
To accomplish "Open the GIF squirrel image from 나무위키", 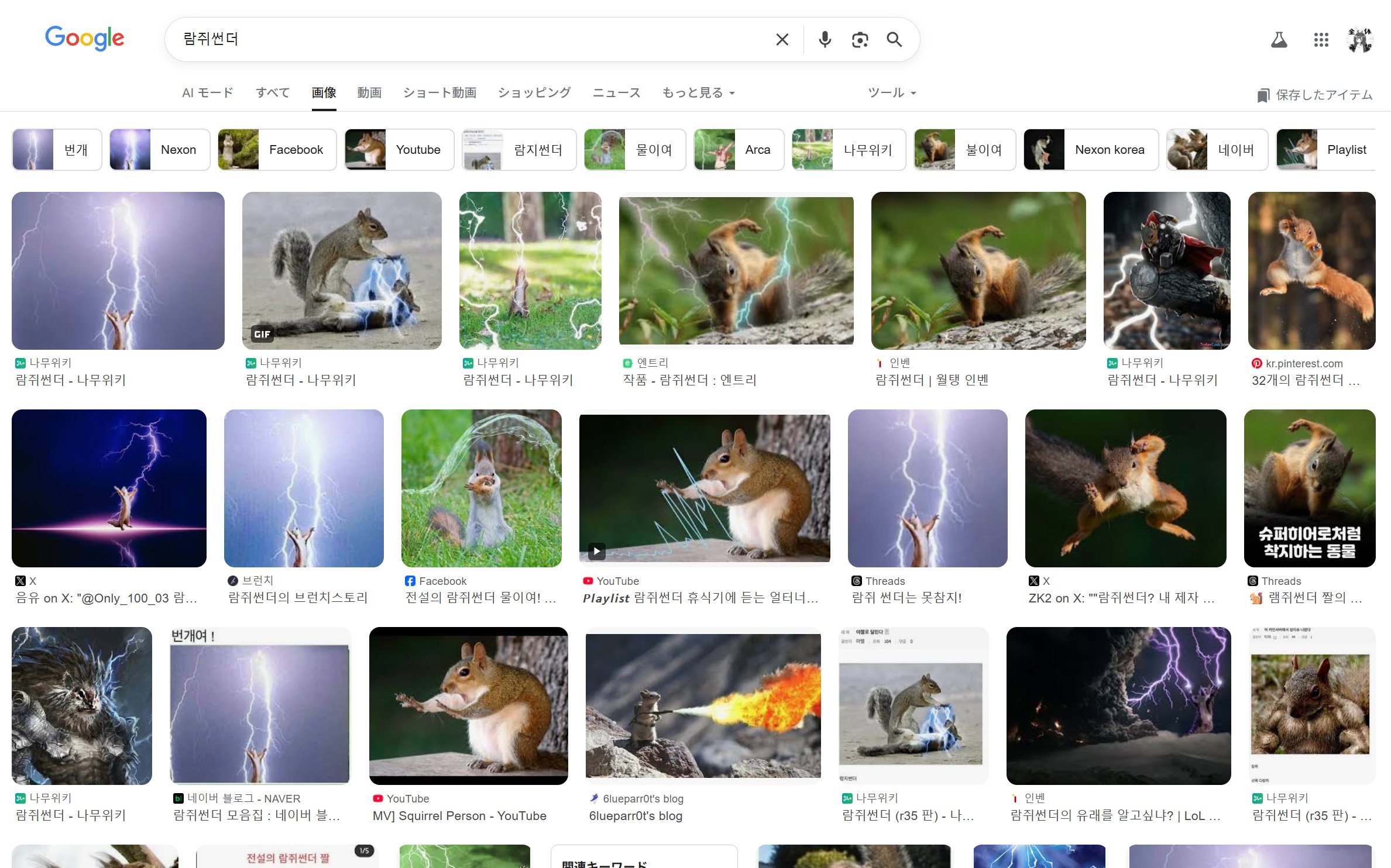I will click(x=342, y=271).
